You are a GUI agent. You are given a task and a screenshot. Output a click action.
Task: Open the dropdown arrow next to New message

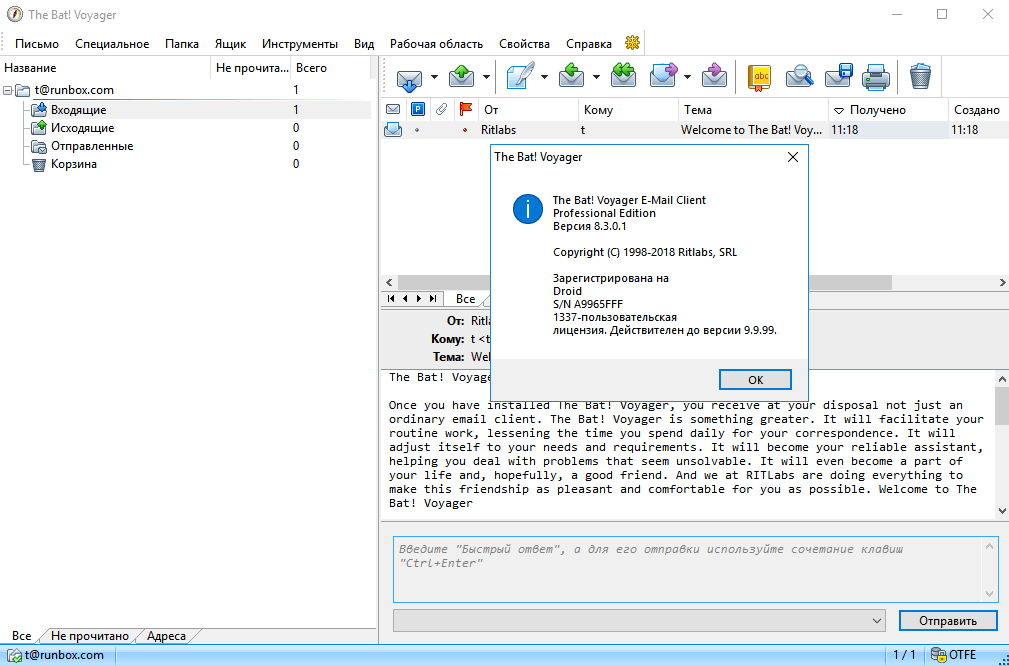[544, 77]
